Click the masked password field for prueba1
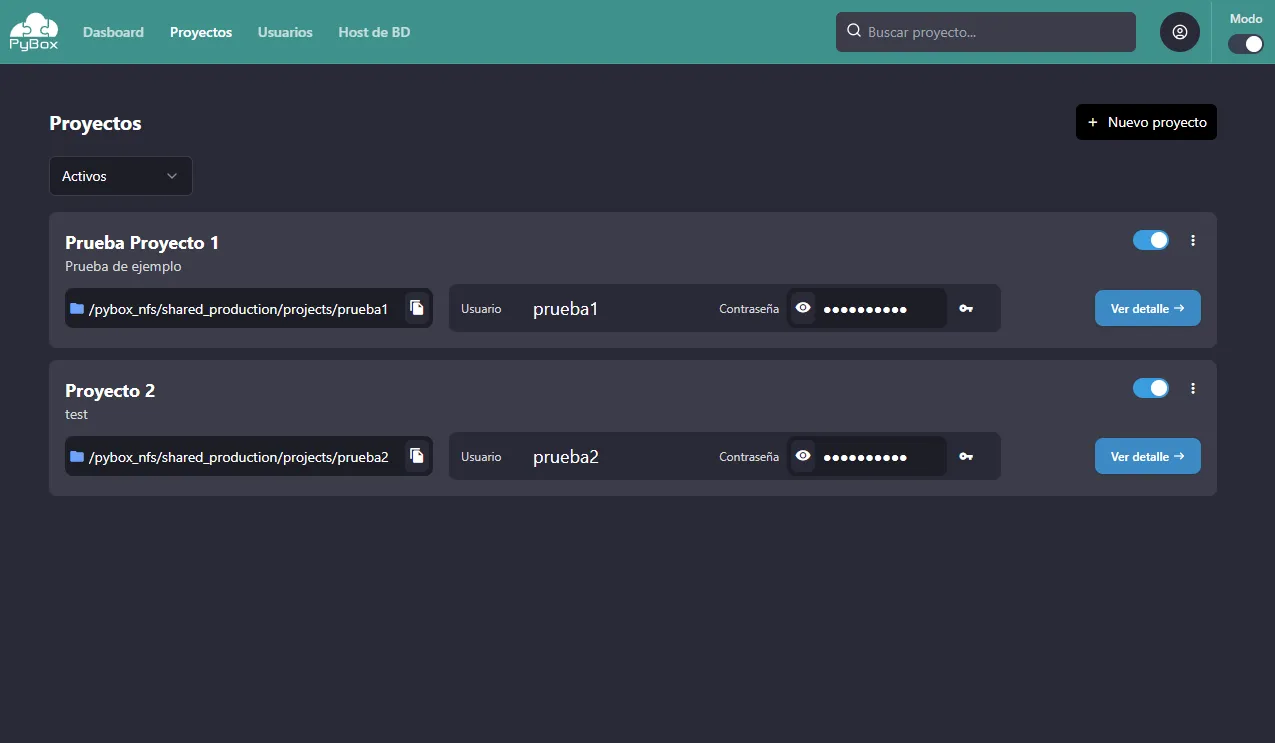1275x743 pixels. click(x=867, y=308)
